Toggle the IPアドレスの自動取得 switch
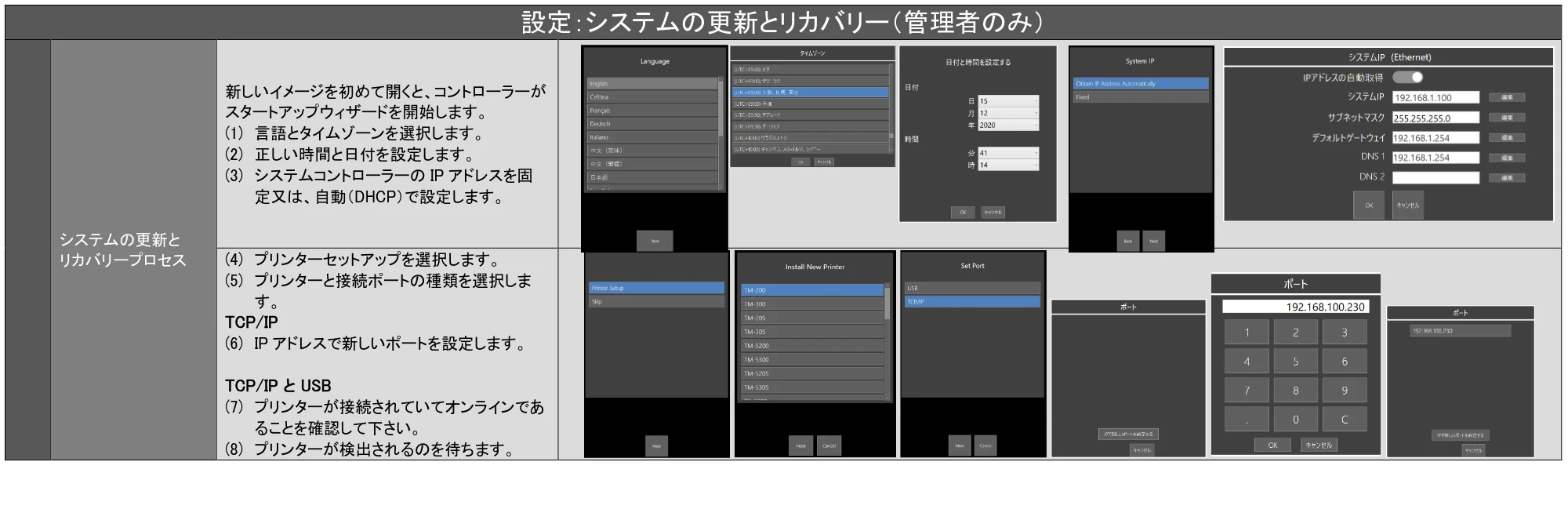This screenshot has height=531, width=1568. tap(1407, 77)
